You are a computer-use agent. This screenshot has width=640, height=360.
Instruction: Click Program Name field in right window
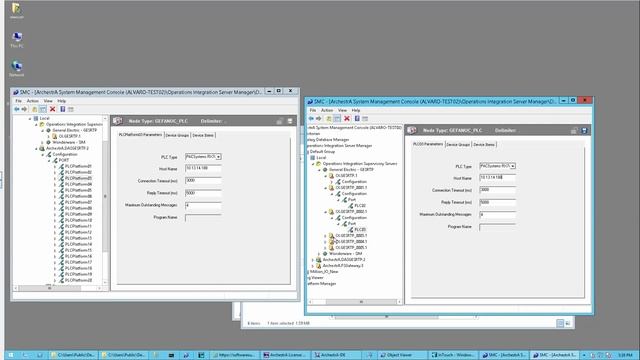497,227
